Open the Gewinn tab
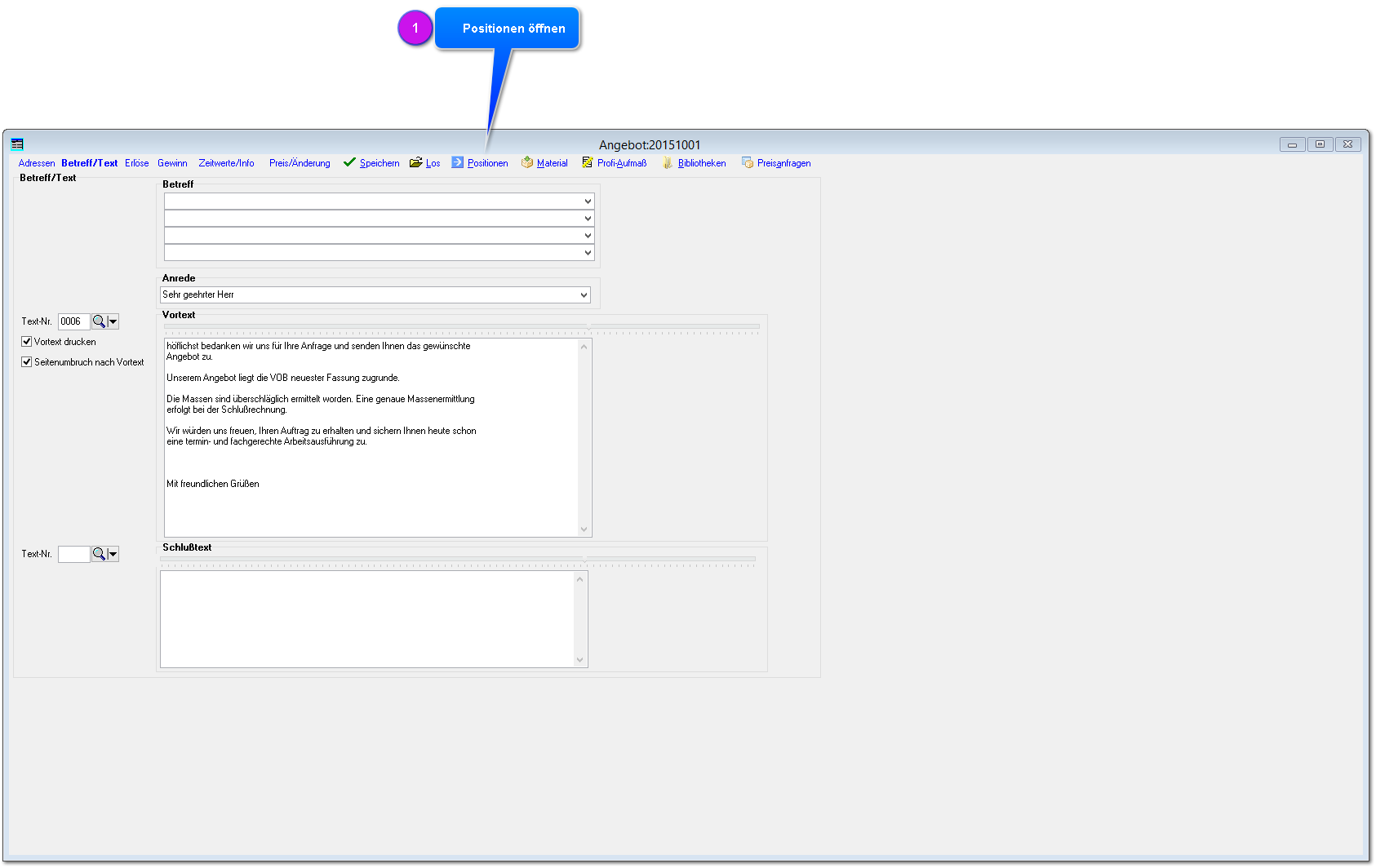Screen dimensions: 1376x868 click(x=172, y=163)
